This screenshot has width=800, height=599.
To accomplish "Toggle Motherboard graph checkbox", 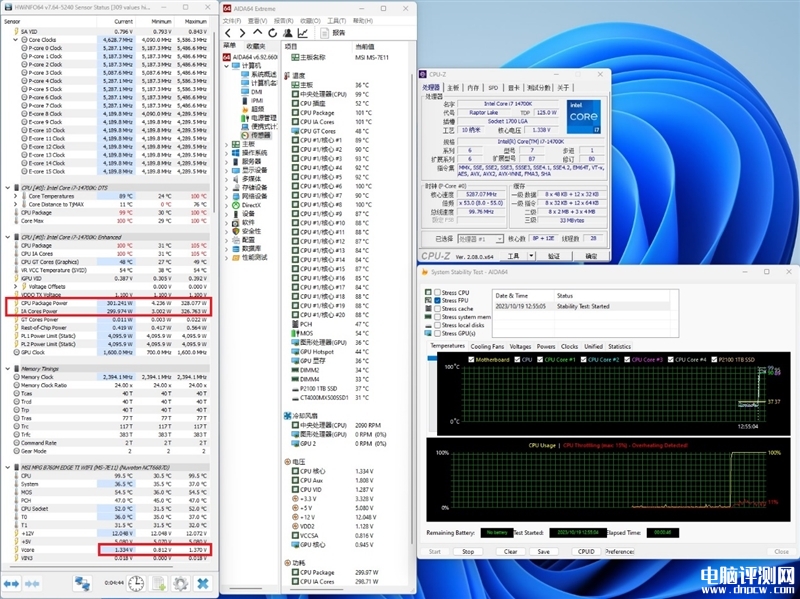I will (471, 360).
